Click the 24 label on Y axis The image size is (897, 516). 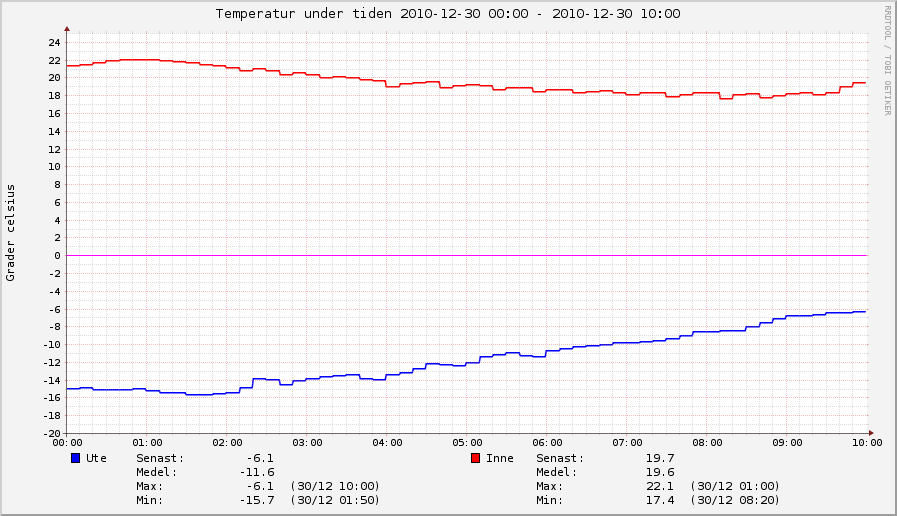click(53, 42)
